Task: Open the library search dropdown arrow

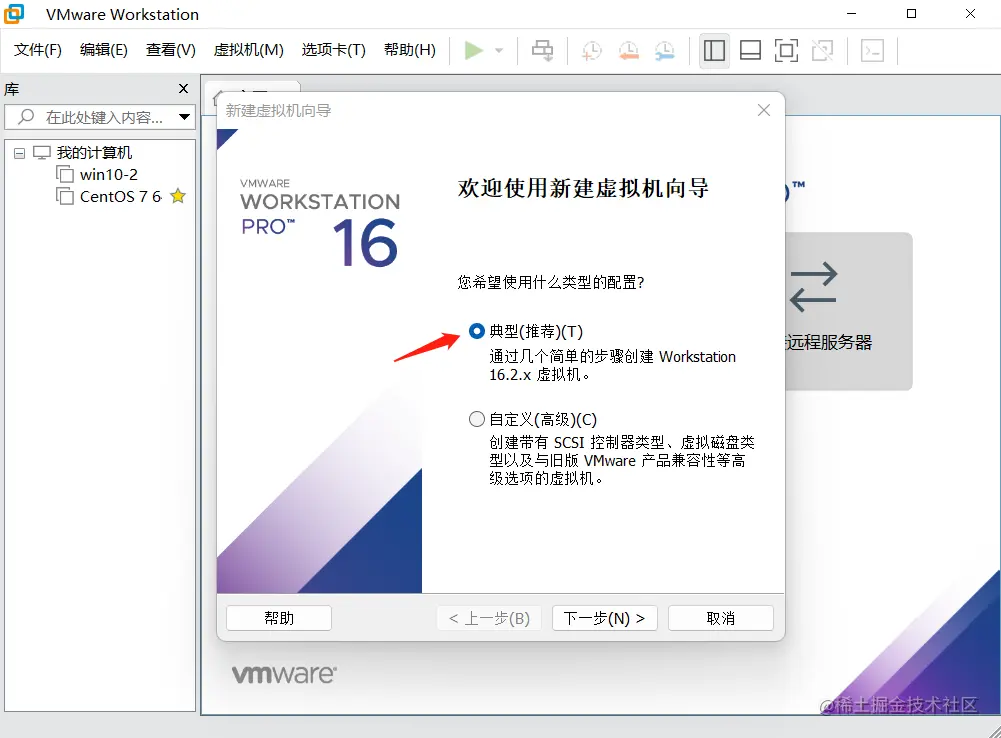Action: pyautogui.click(x=186, y=117)
